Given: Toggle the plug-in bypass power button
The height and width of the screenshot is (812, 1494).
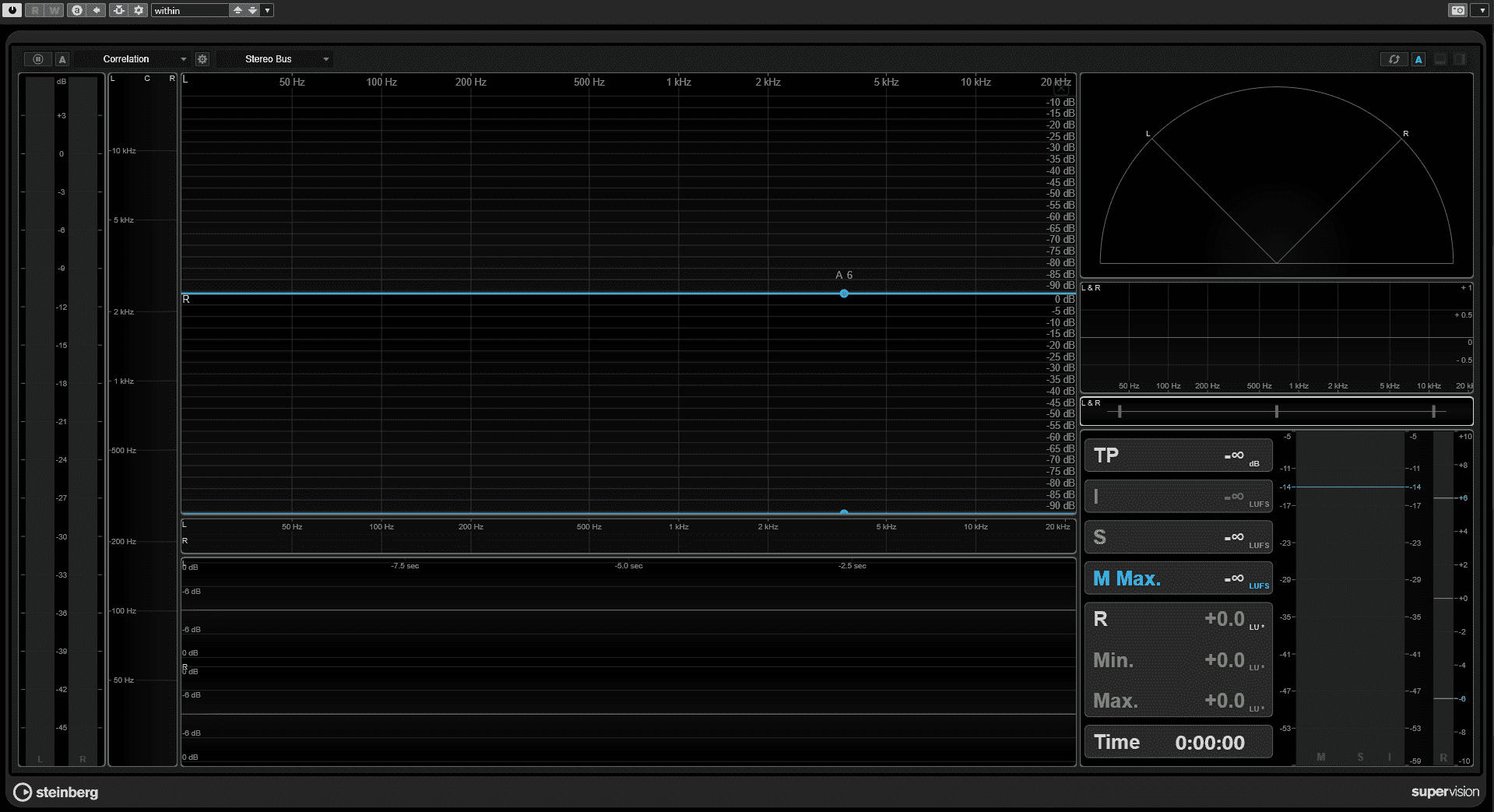Looking at the screenshot, I should (x=12, y=10).
